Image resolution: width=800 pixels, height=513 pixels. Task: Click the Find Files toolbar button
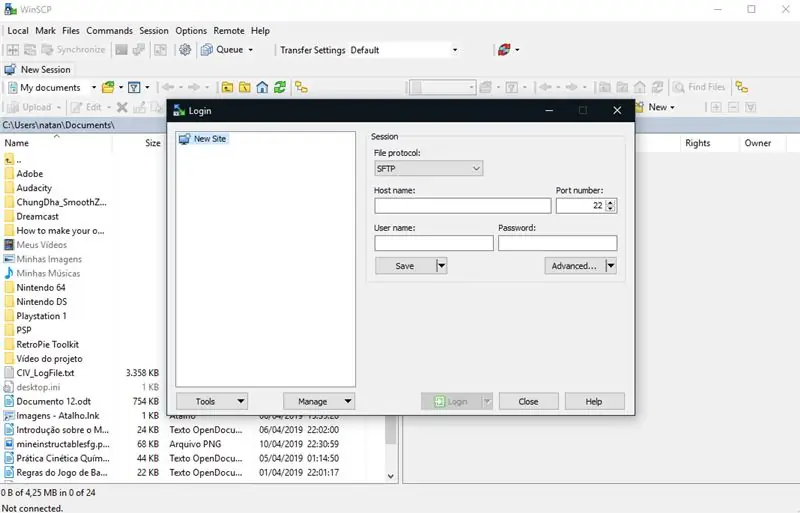699,87
